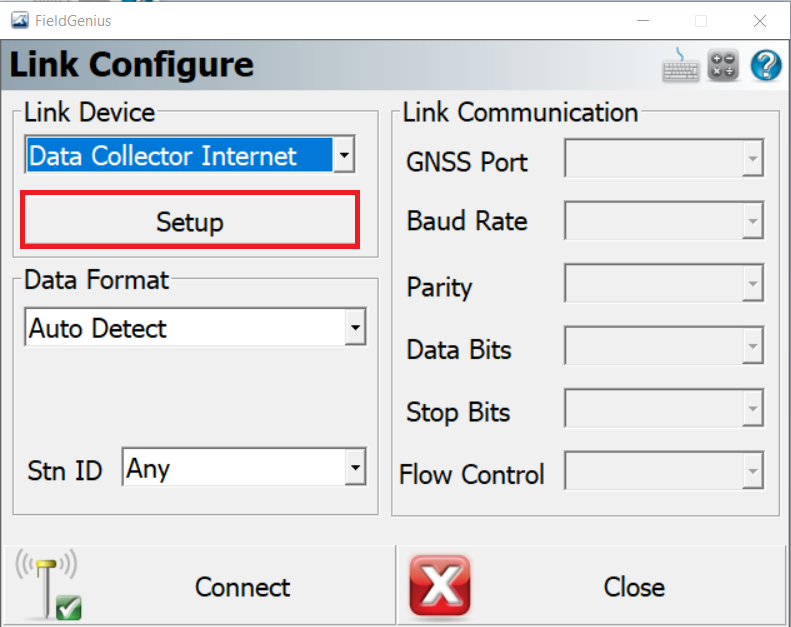This screenshot has width=791, height=627.
Task: Minimize the FieldGenius window
Action: click(x=643, y=21)
